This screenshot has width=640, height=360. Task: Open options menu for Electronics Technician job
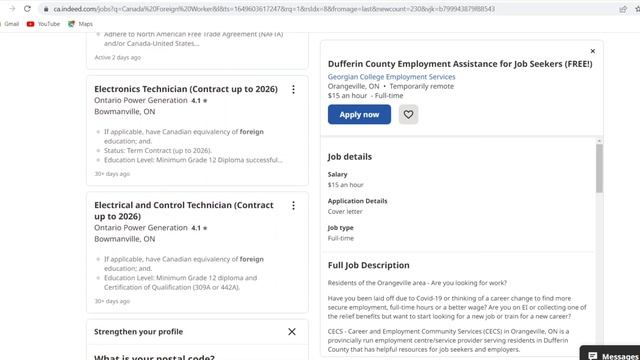293,89
